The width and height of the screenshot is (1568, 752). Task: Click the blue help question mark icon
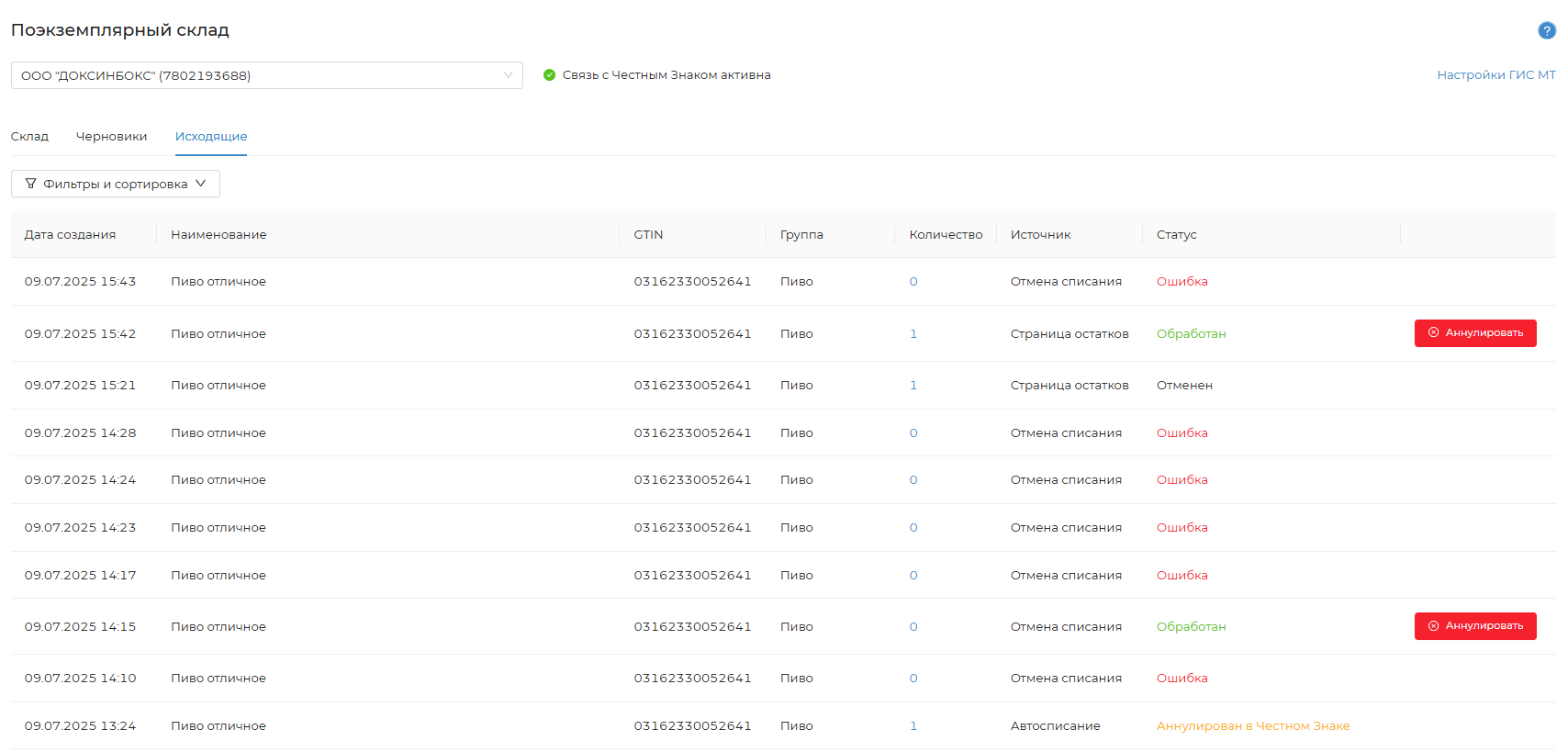(x=1547, y=30)
